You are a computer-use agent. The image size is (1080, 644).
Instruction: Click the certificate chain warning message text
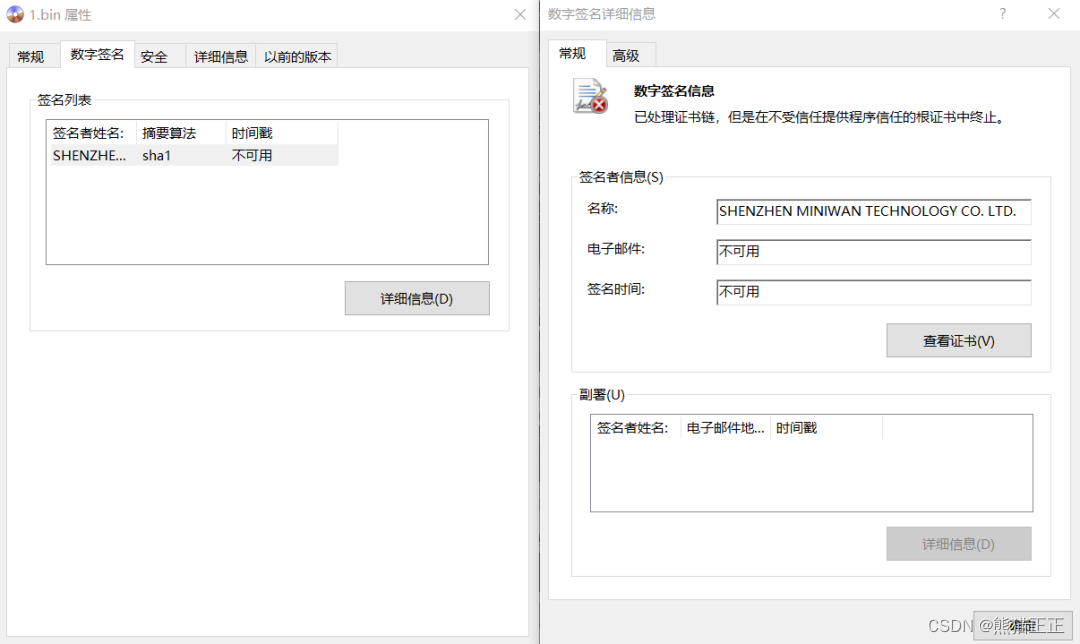coord(819,118)
